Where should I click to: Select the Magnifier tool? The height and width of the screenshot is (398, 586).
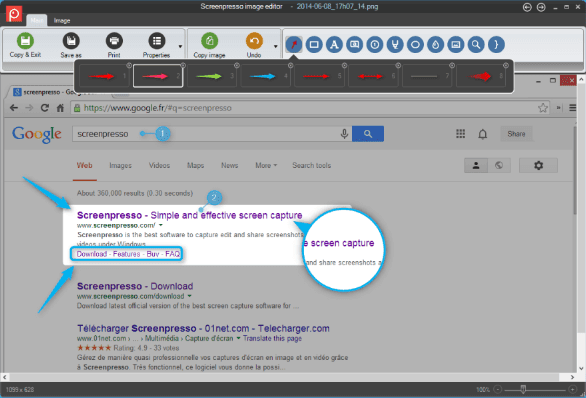tap(476, 44)
